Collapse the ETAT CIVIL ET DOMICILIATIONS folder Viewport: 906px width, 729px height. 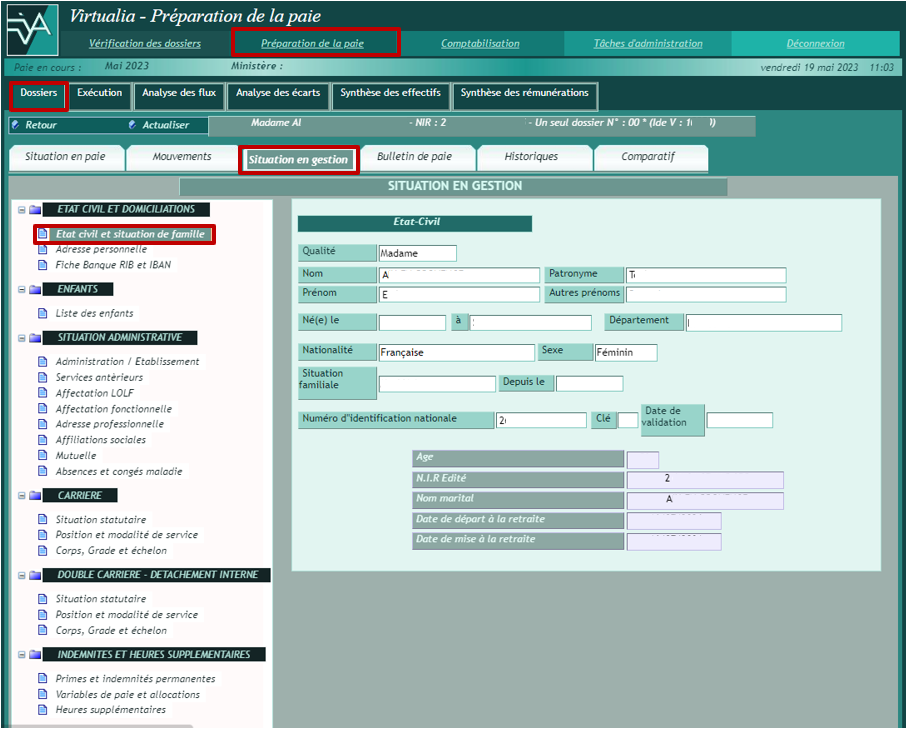pos(21,210)
